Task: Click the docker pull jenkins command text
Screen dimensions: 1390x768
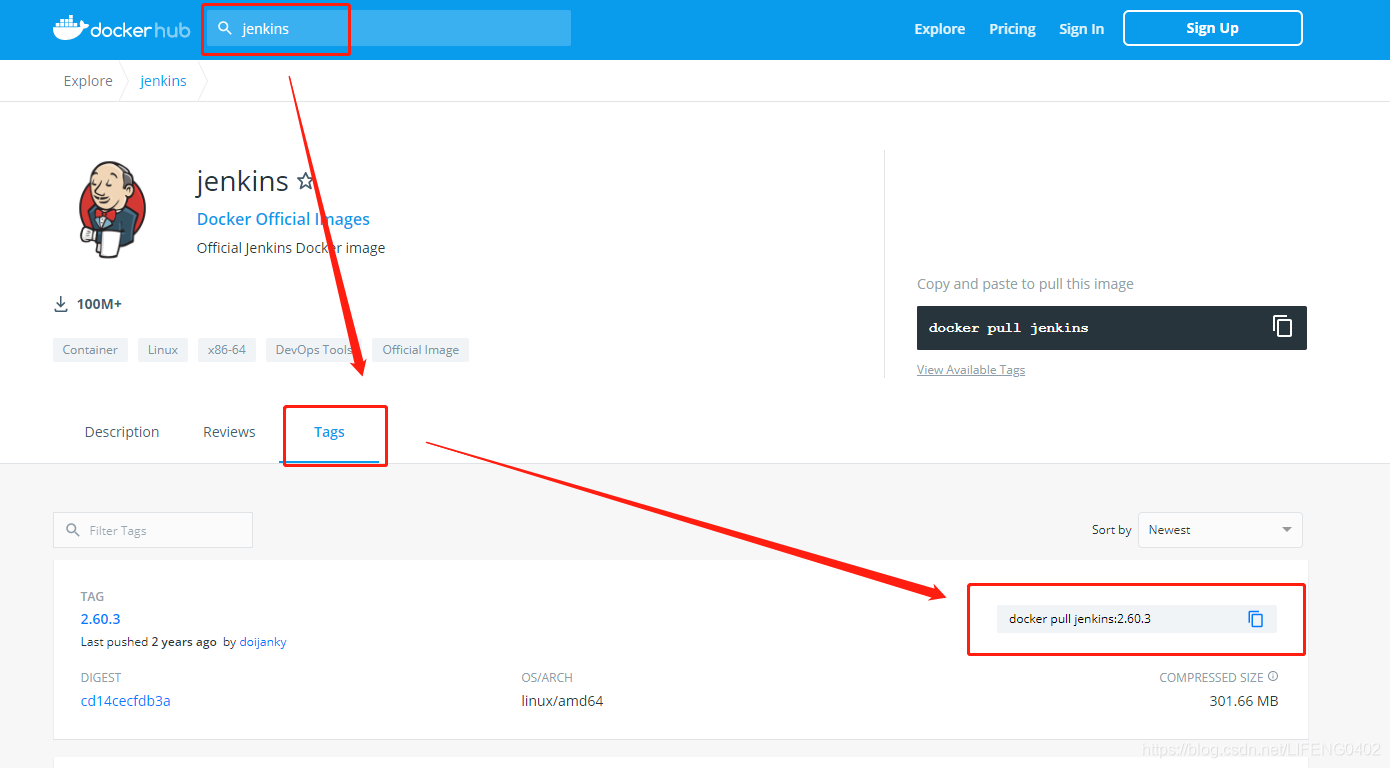Action: coord(1009,328)
